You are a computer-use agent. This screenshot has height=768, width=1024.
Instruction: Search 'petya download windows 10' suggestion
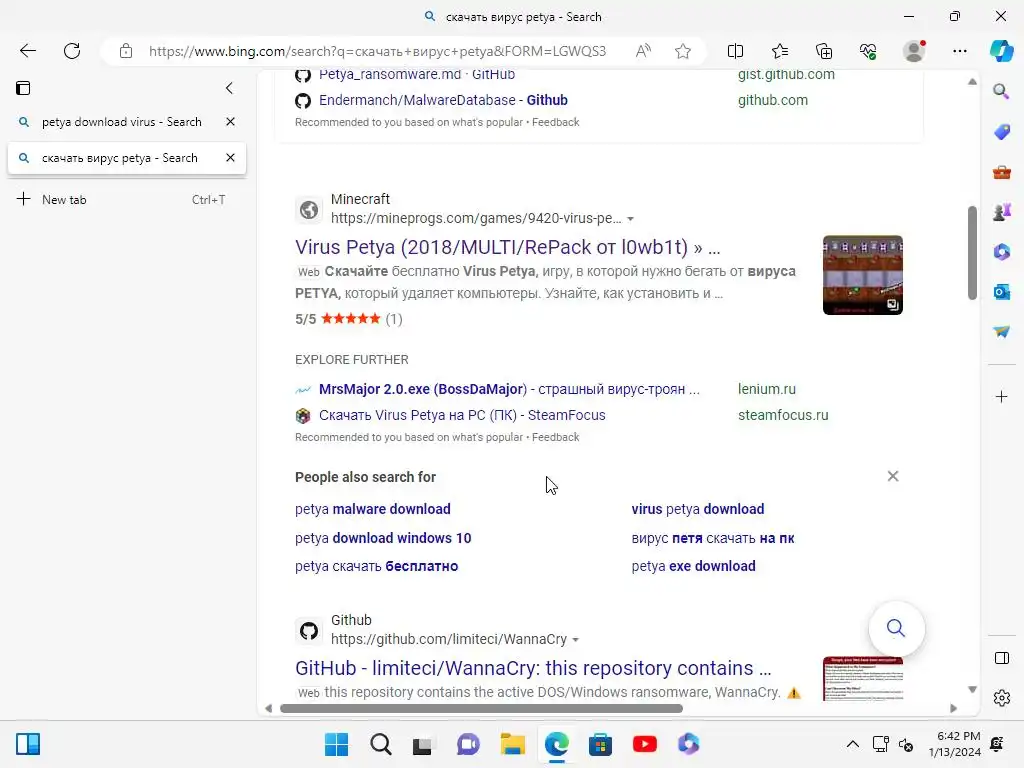tap(383, 538)
